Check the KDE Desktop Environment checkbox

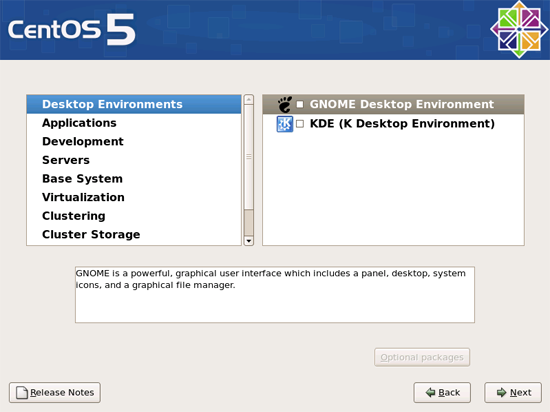(x=300, y=124)
